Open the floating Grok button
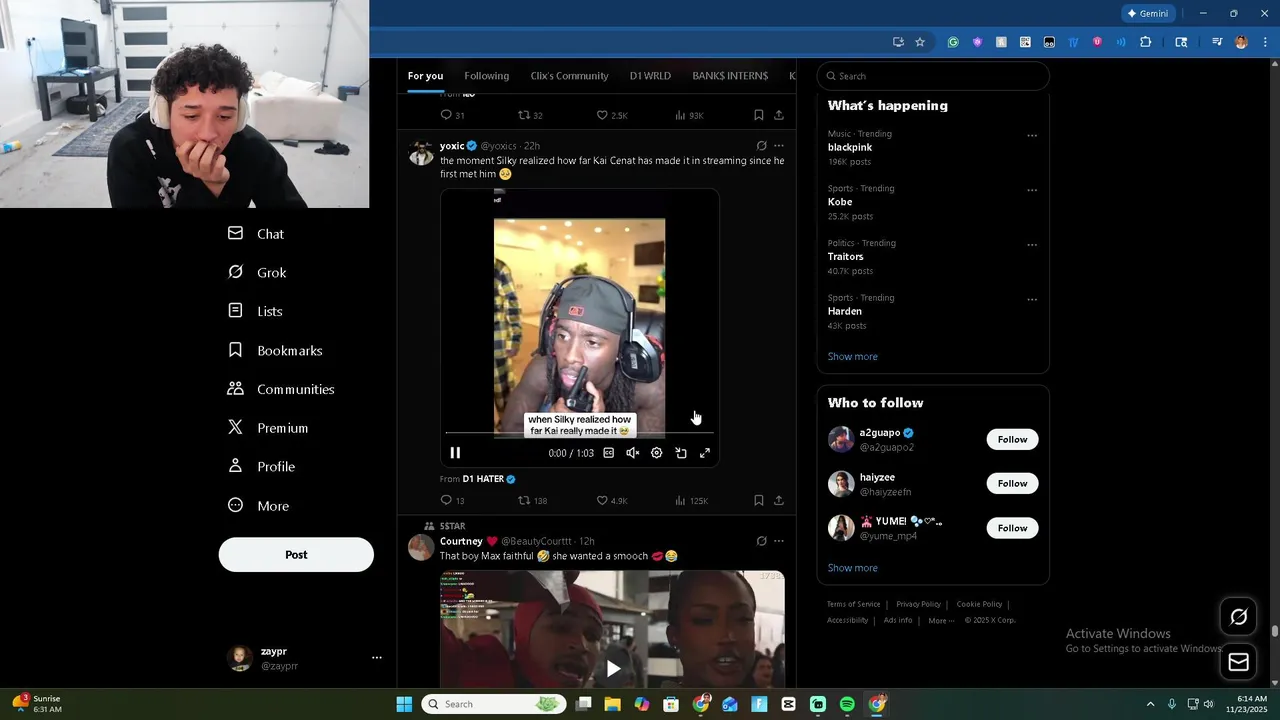This screenshot has width=1280, height=720. click(1238, 617)
